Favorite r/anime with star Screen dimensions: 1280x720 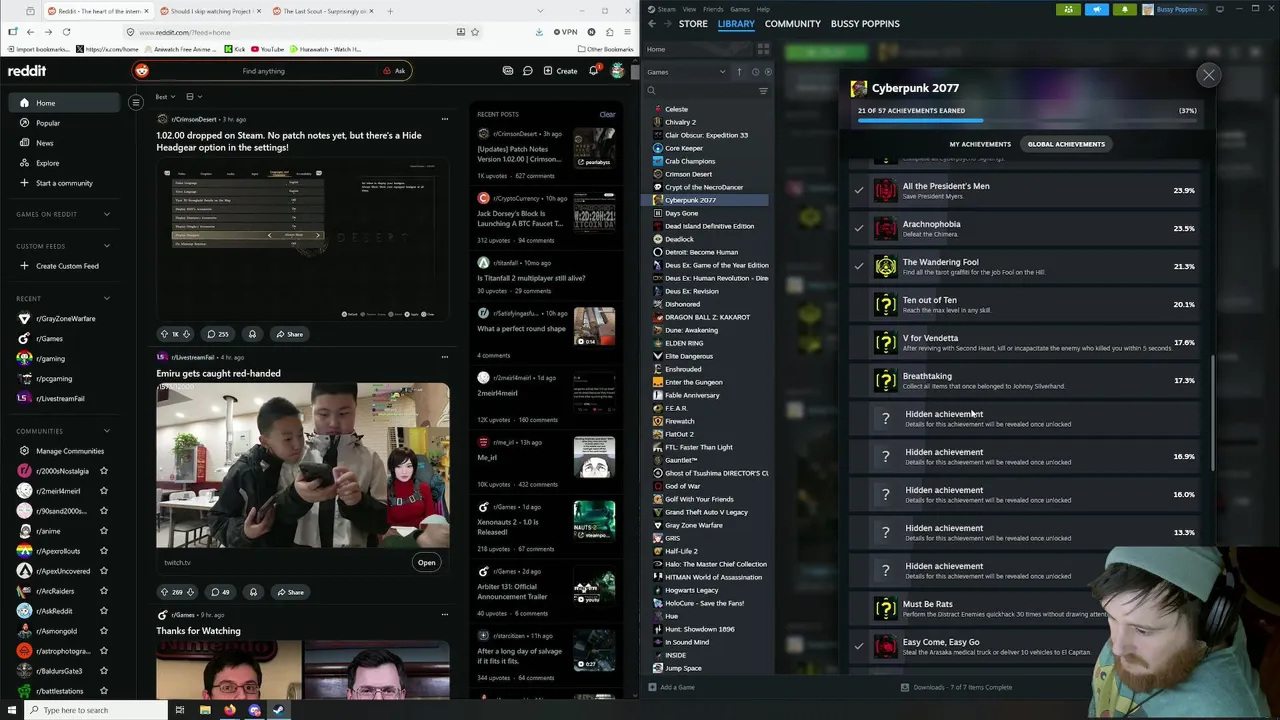(x=104, y=531)
